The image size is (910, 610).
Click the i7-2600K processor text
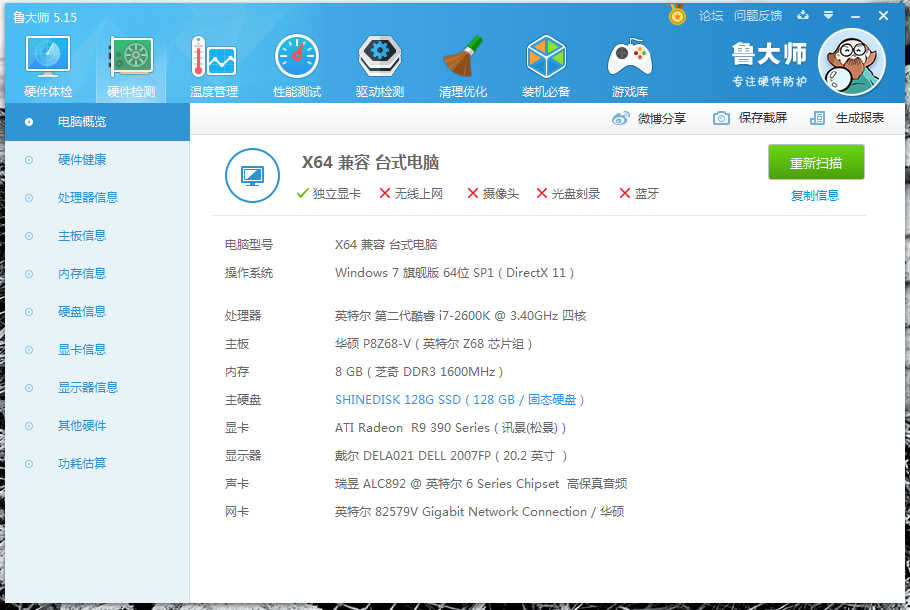461,316
